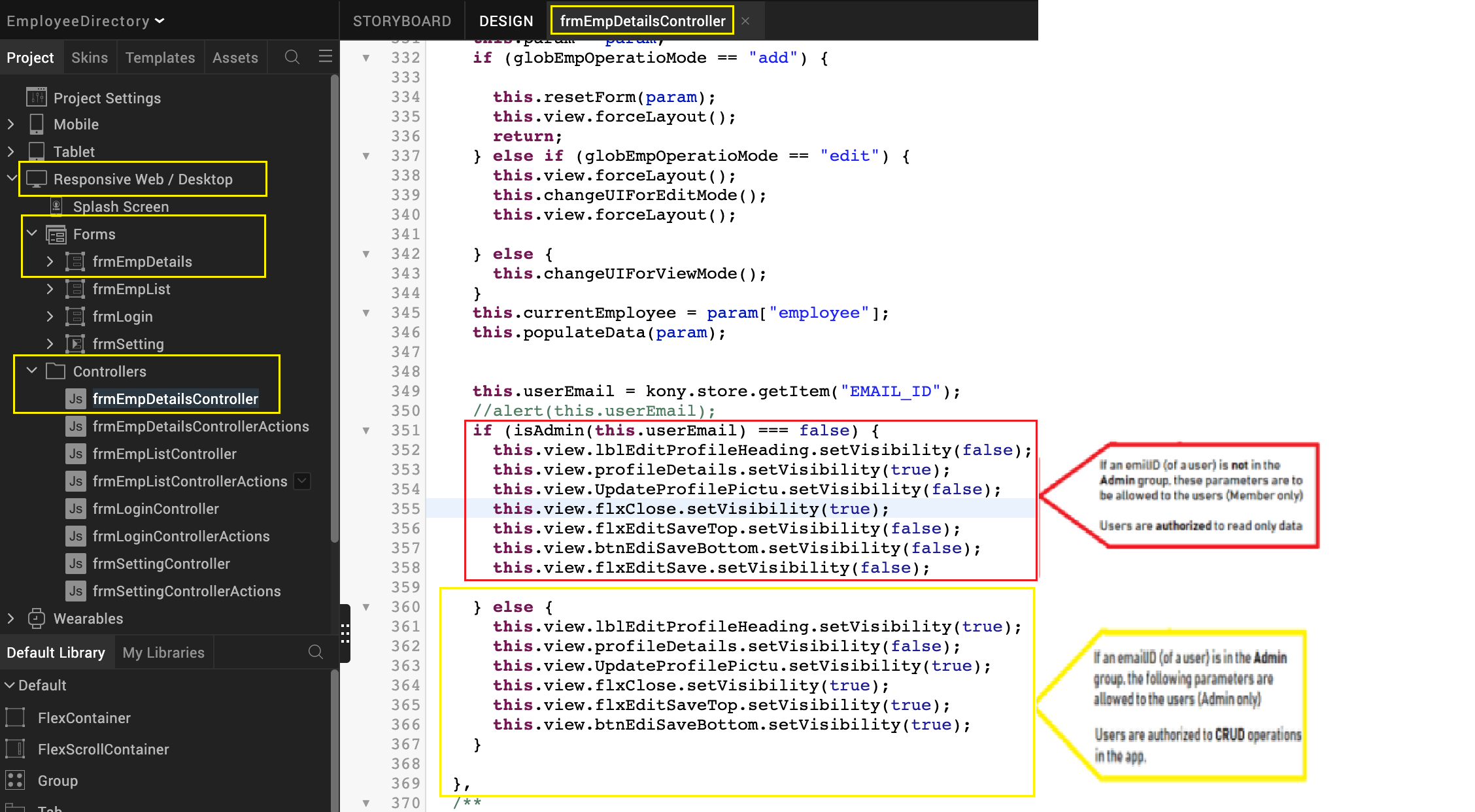Collapse code fold arrow at line 337
Viewport: 1475px width, 812px height.
[x=366, y=156]
